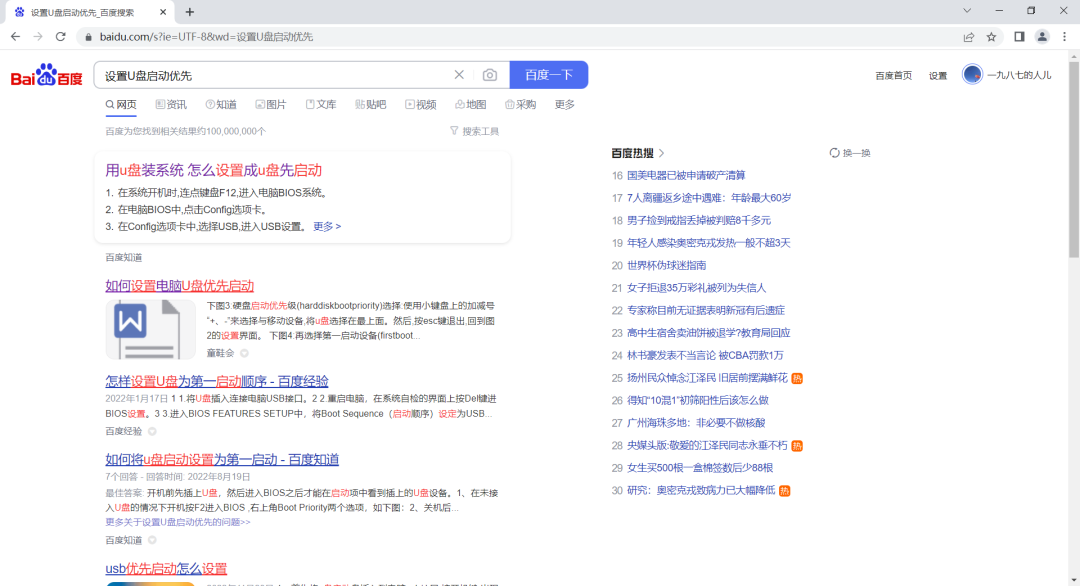Viewport: 1080px width, 586px height.
Task: Open hot search 男子捡到戒指丢掉被判赔8千多元
Action: [698, 220]
